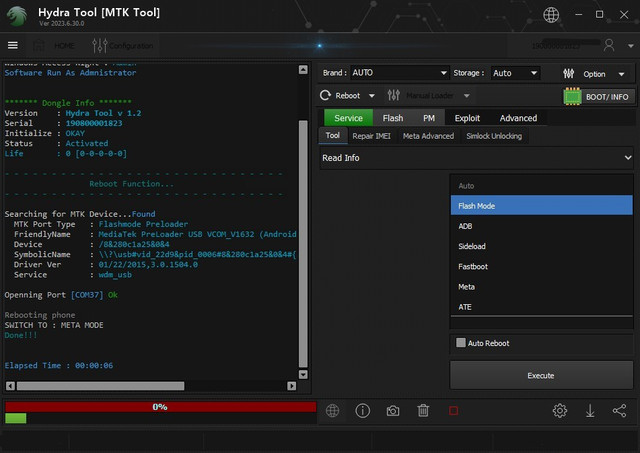Switch to the PM tab

pyautogui.click(x=429, y=118)
